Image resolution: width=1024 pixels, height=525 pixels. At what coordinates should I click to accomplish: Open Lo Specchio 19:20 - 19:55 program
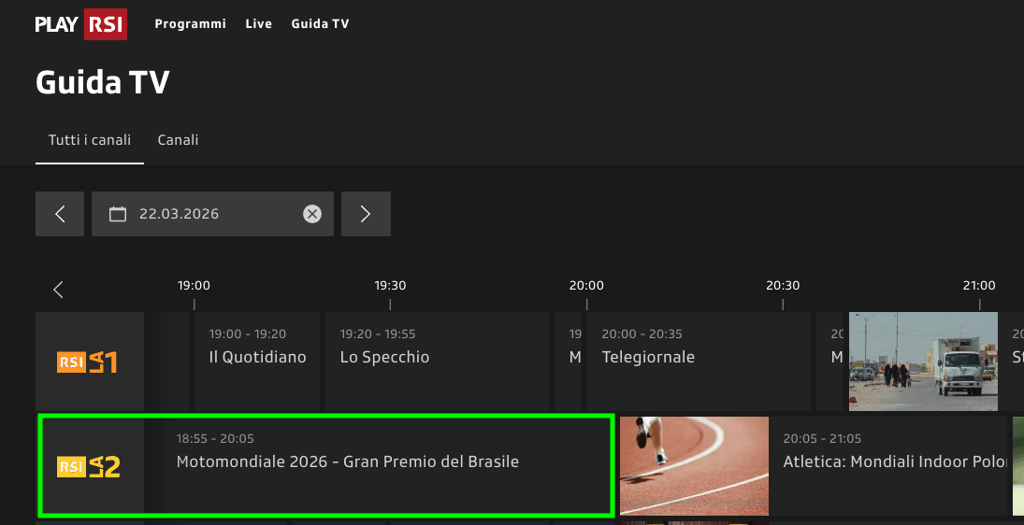[437, 362]
